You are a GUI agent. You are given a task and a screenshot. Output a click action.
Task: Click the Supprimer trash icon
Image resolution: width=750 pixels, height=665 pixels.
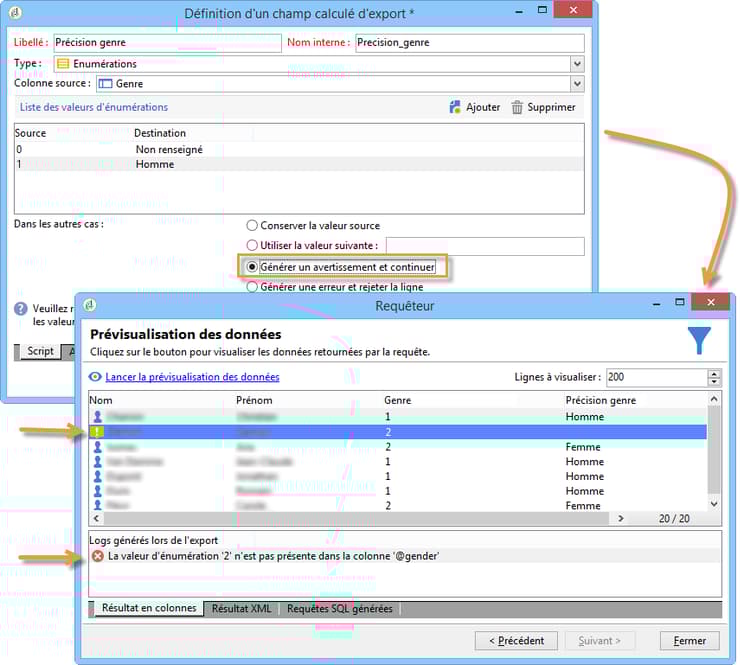click(x=517, y=107)
